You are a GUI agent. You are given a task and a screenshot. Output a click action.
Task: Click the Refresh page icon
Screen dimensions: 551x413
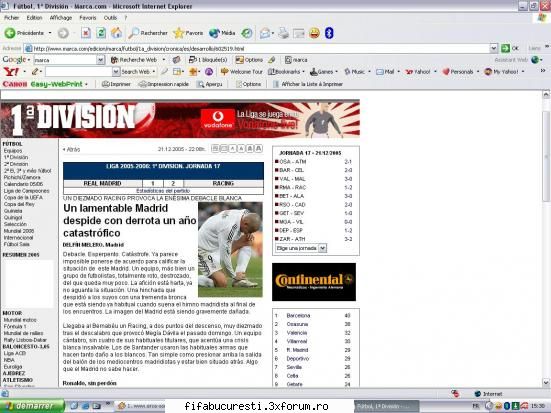point(101,33)
